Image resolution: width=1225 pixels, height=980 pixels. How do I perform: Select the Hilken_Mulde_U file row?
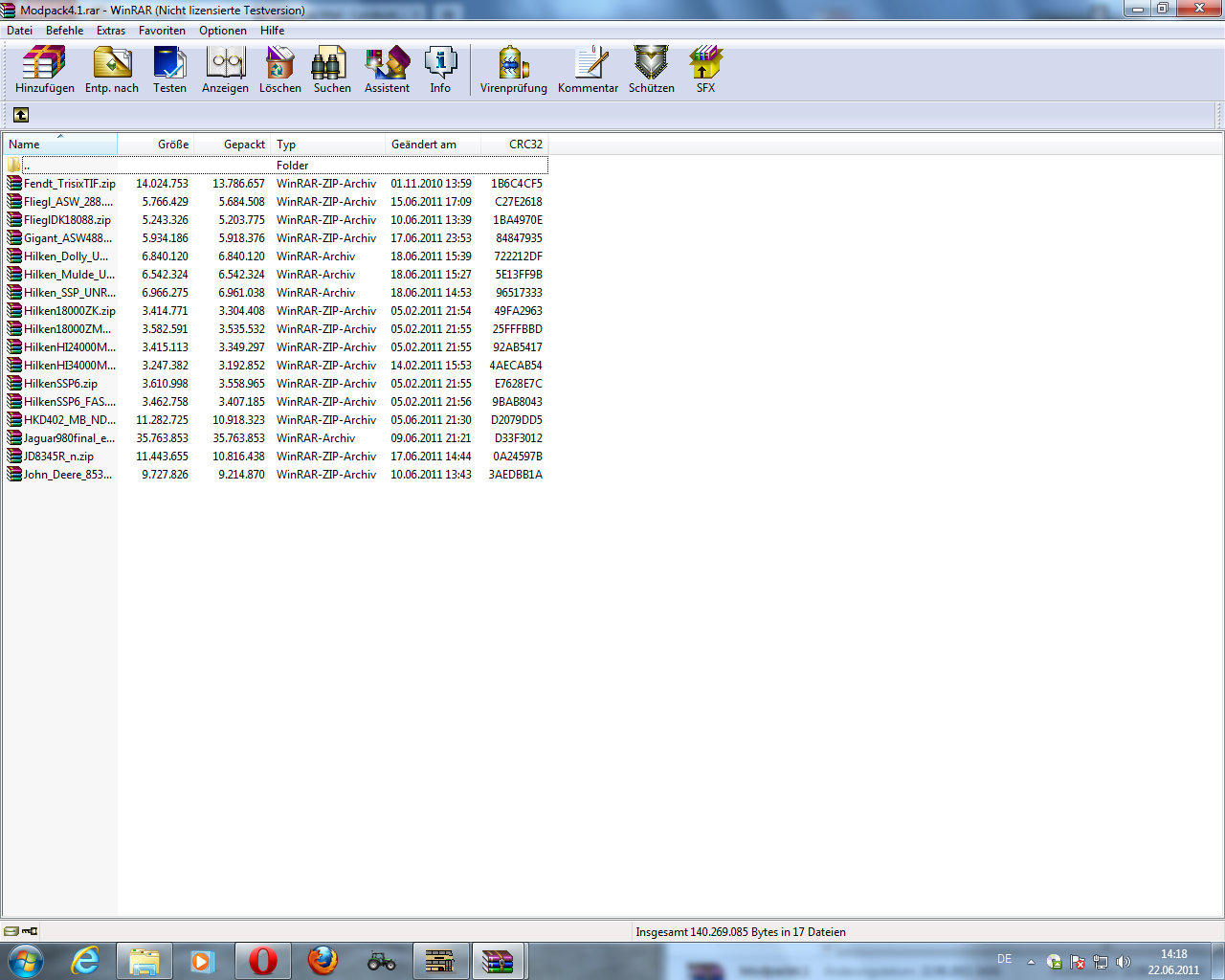[276, 275]
